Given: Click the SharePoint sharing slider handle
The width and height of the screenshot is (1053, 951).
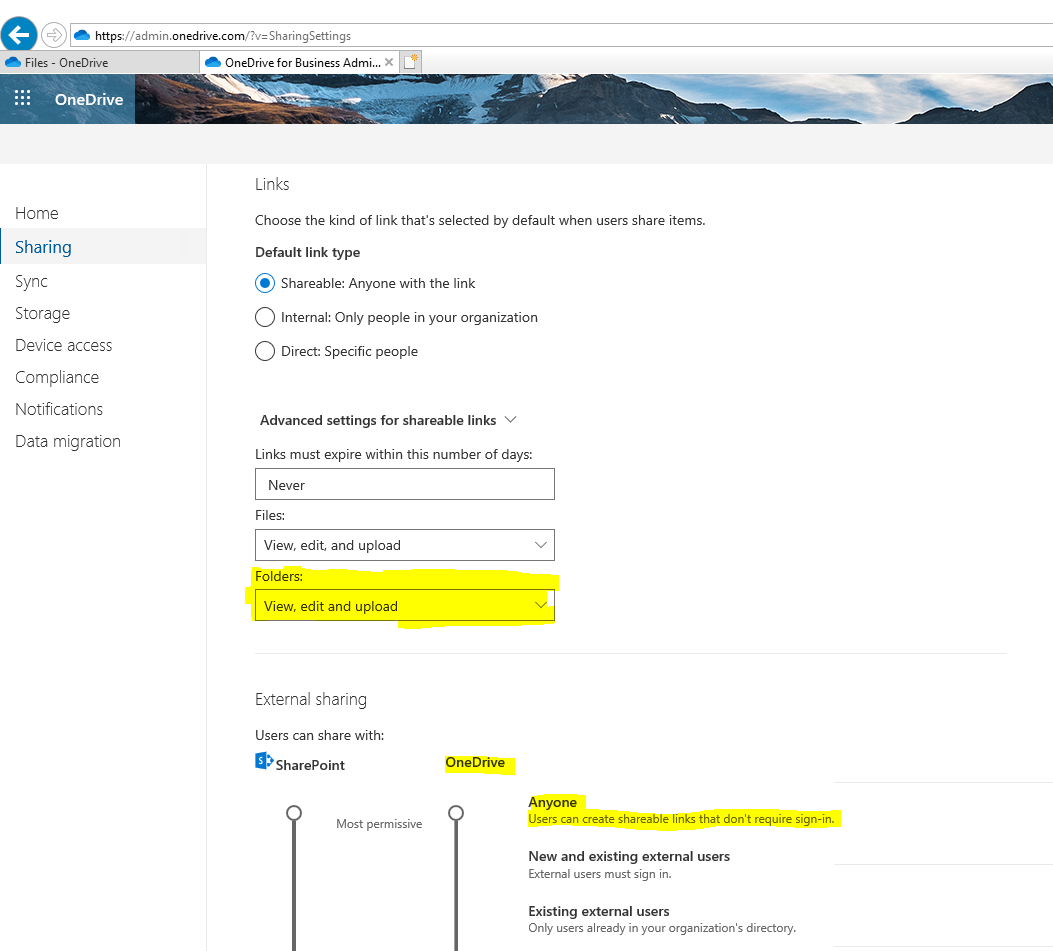Looking at the screenshot, I should click(x=293, y=813).
